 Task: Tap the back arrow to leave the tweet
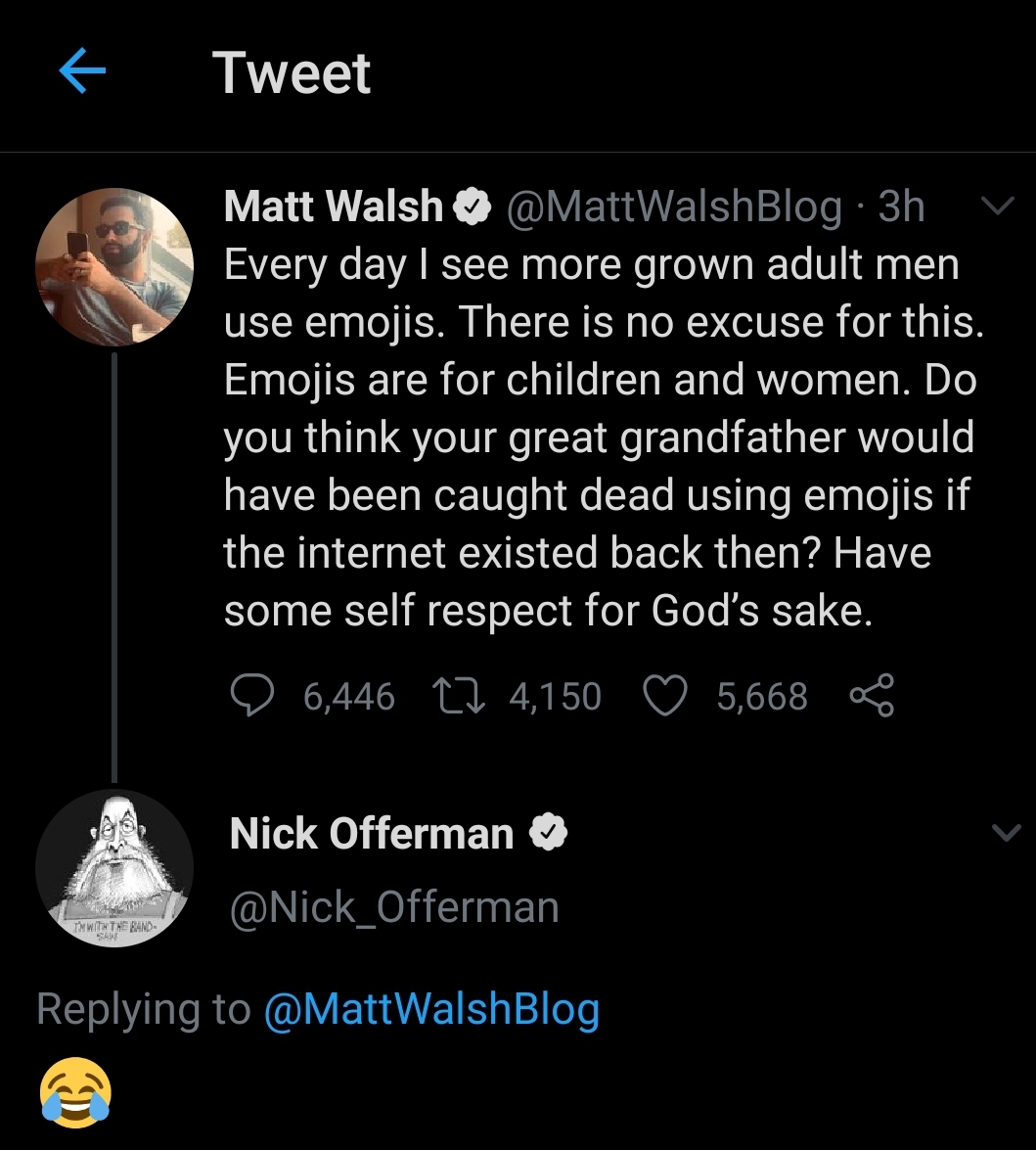point(81,69)
